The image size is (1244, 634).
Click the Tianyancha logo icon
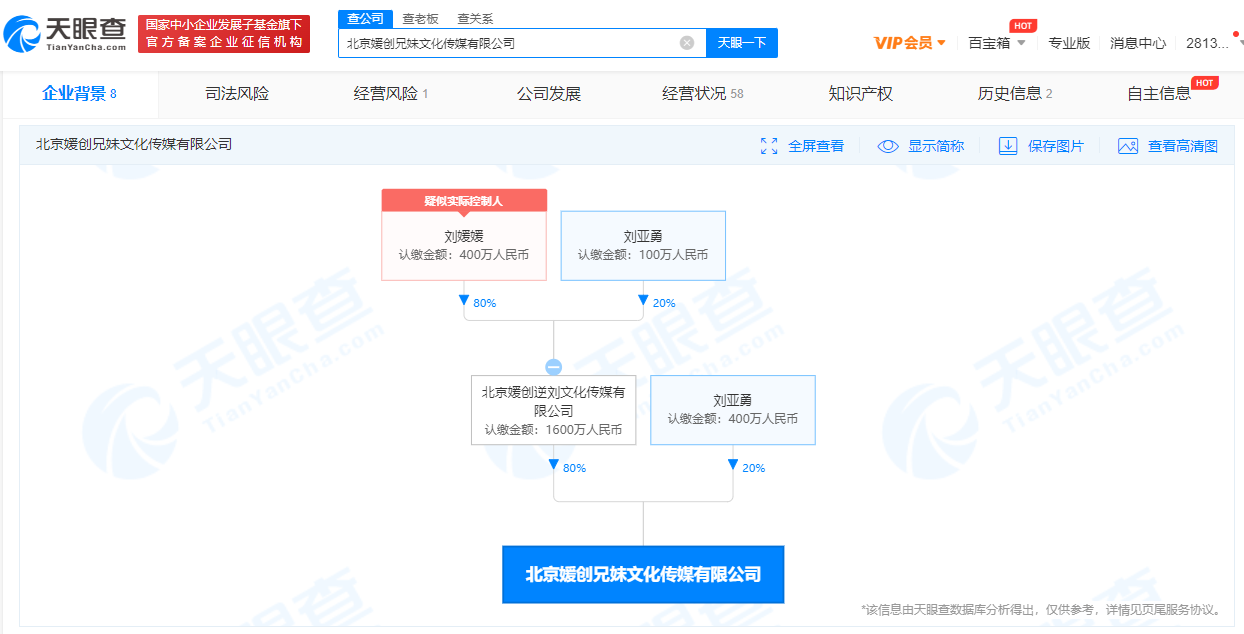click(x=22, y=34)
